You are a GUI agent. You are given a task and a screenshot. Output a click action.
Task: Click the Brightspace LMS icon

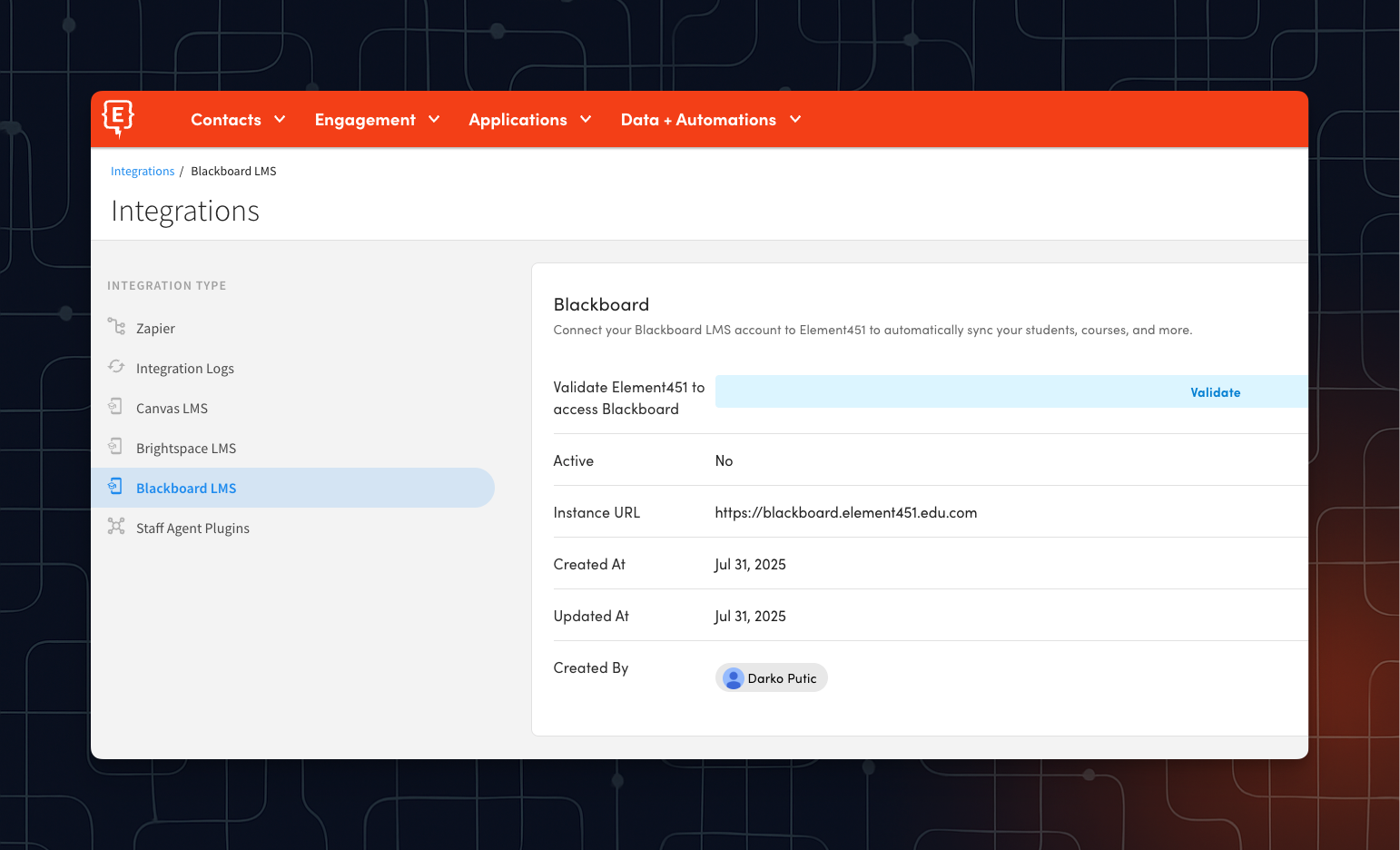(x=115, y=446)
